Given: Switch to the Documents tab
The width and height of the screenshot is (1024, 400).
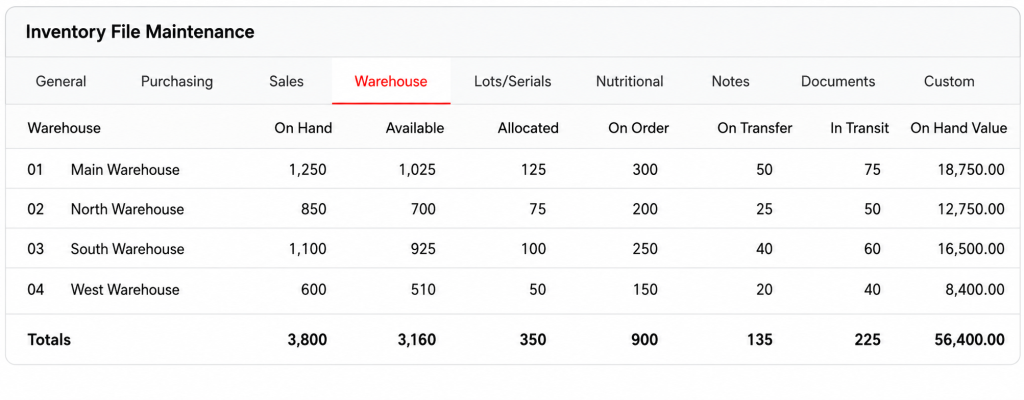Looking at the screenshot, I should (838, 82).
